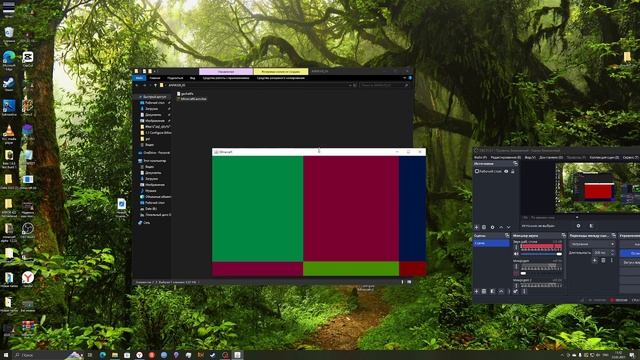Select the first file in Explorer list
640x360 pixels.
[x=186, y=93]
